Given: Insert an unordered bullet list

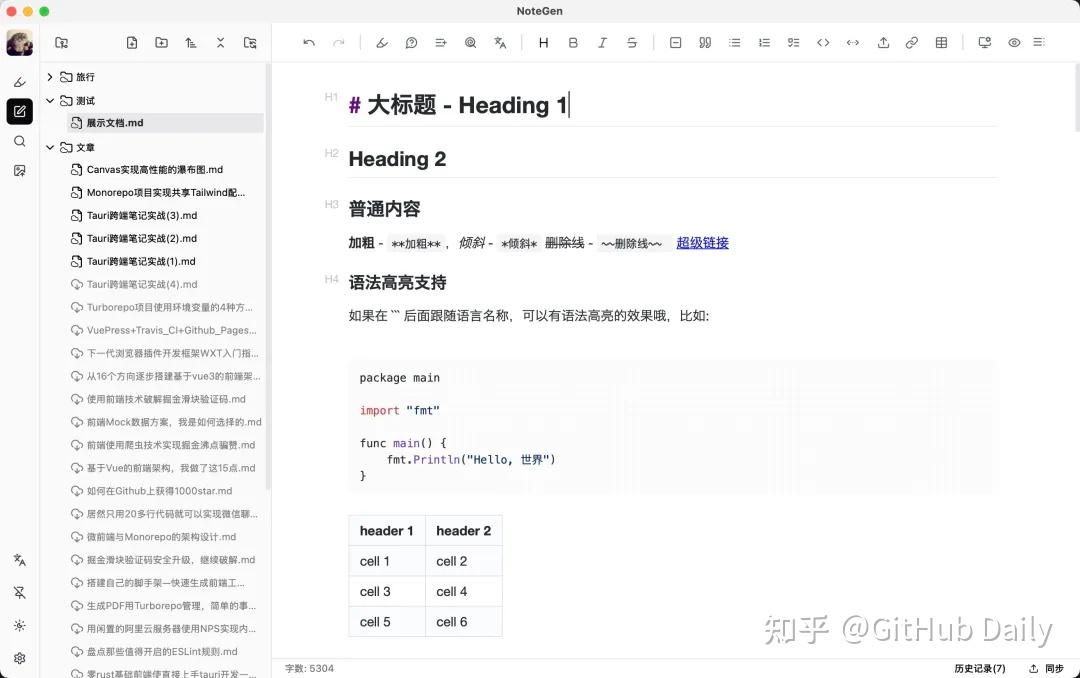Looking at the screenshot, I should (734, 43).
